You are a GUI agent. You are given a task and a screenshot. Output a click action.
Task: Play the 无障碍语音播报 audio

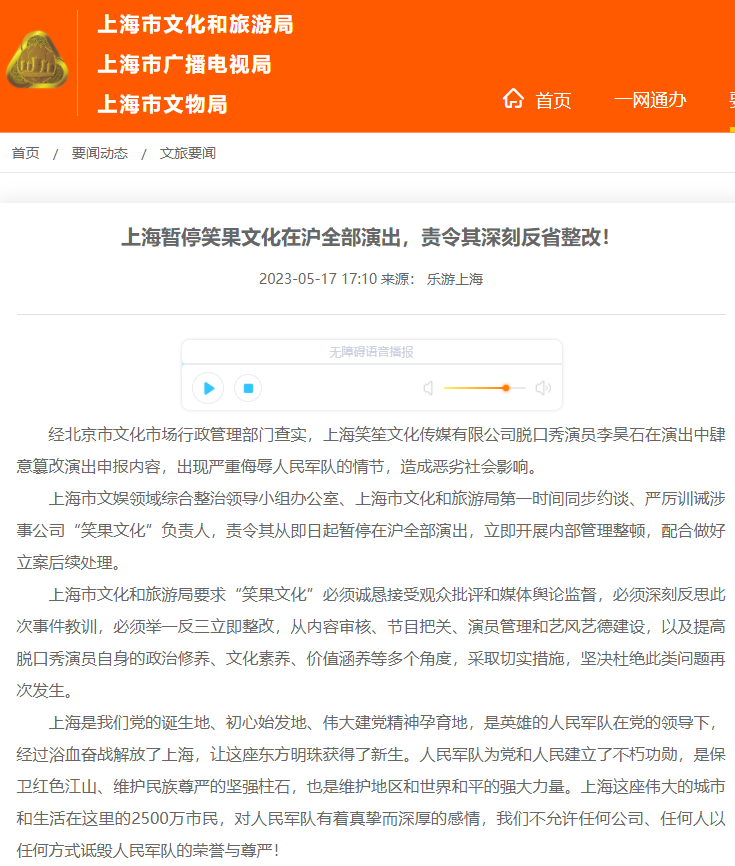point(208,388)
